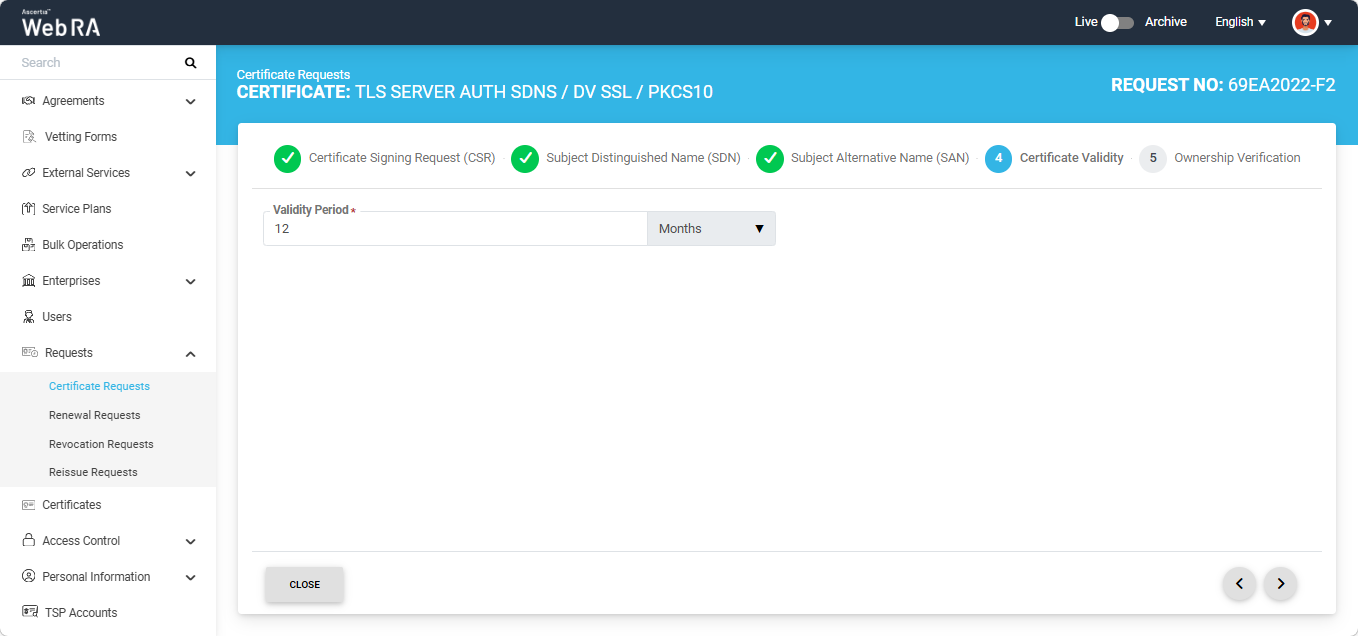1358x636 pixels.
Task: Select Subject Distinguished Name (SDN) step label
Action: point(643,158)
